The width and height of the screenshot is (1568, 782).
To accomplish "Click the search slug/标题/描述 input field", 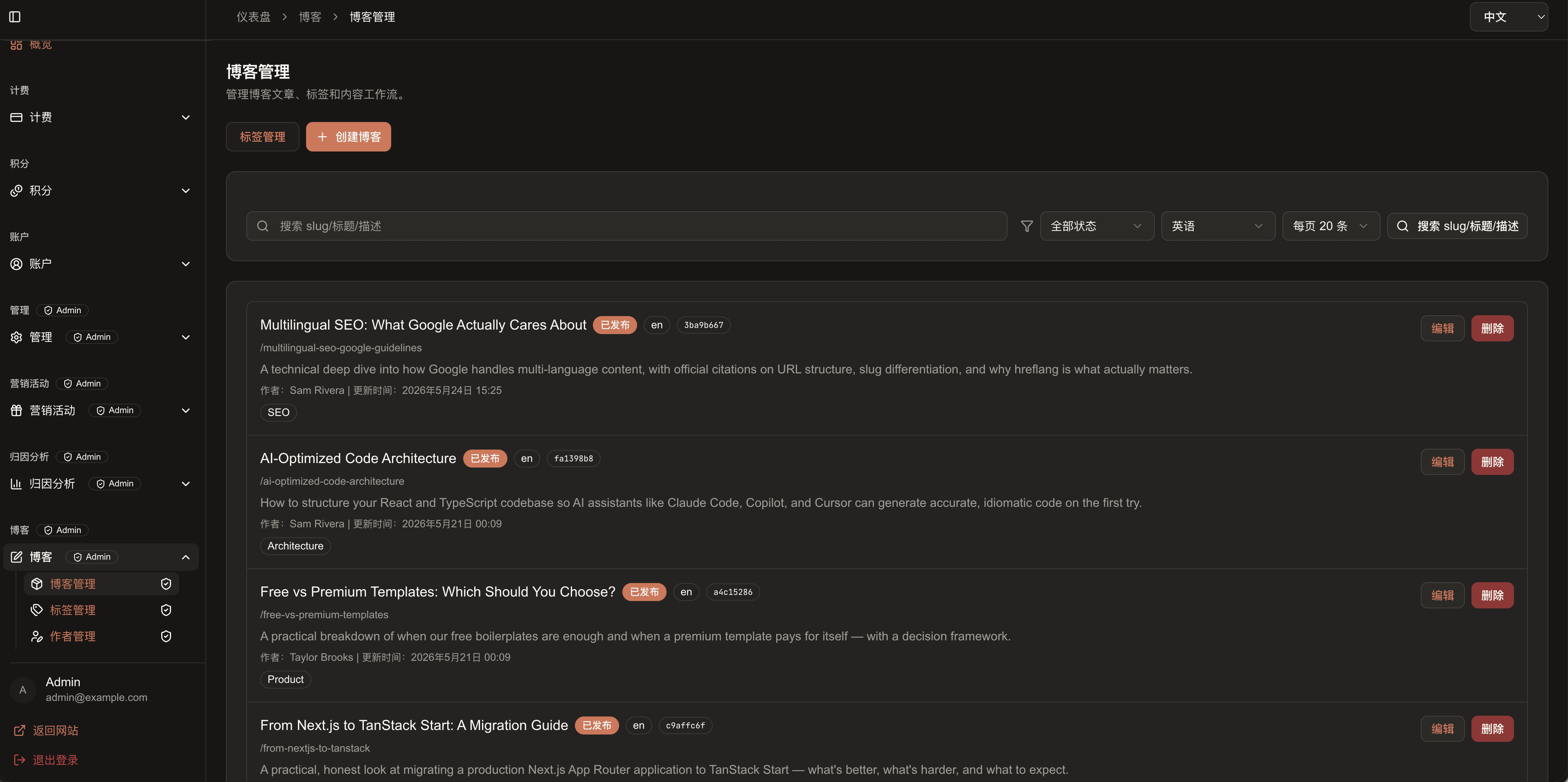I will click(x=626, y=226).
